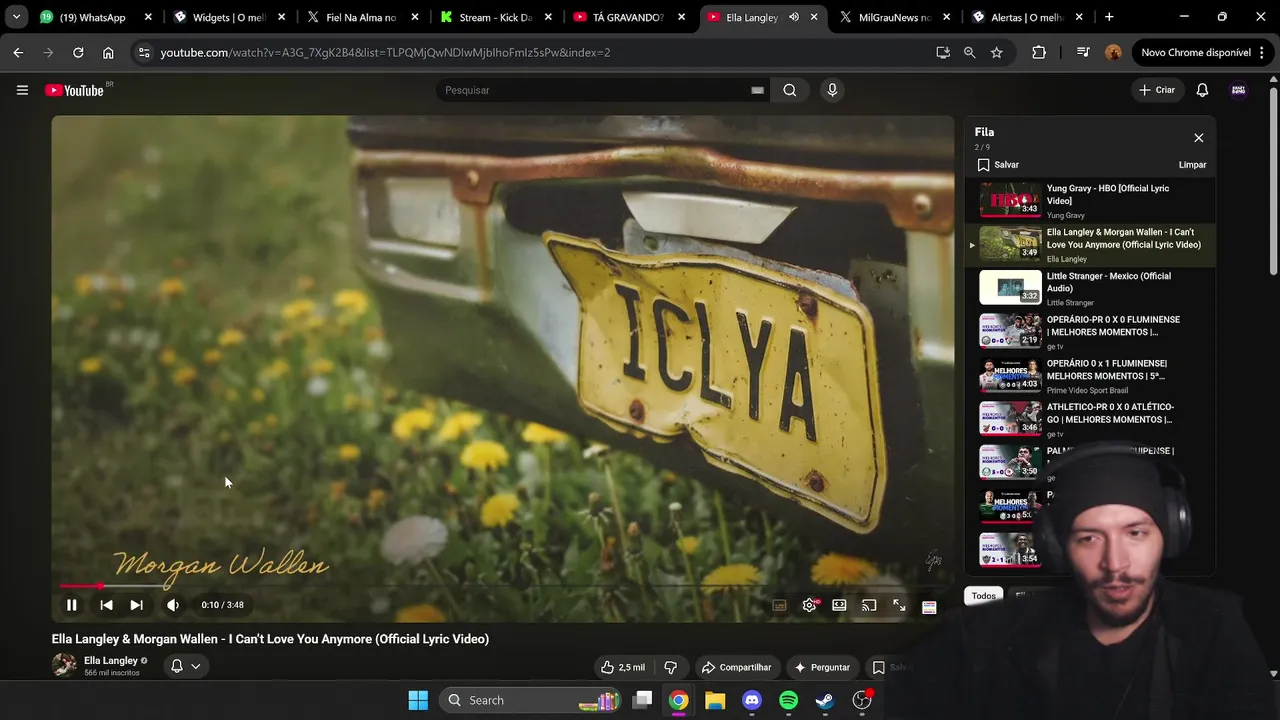Open browser home page
Viewport: 1280px width, 720px height.
tap(108, 52)
